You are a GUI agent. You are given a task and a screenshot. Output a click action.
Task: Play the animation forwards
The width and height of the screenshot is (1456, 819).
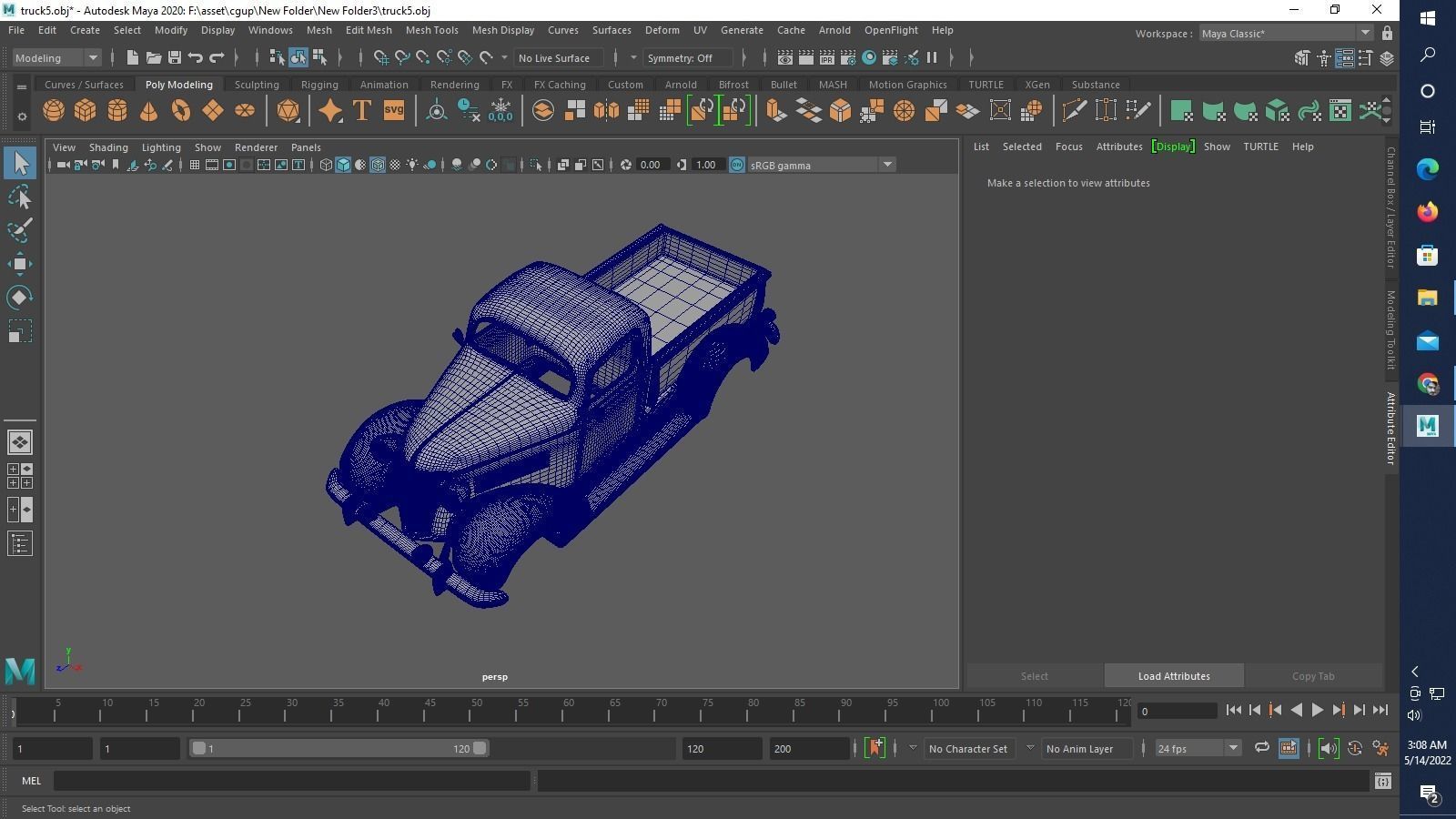tap(1317, 710)
